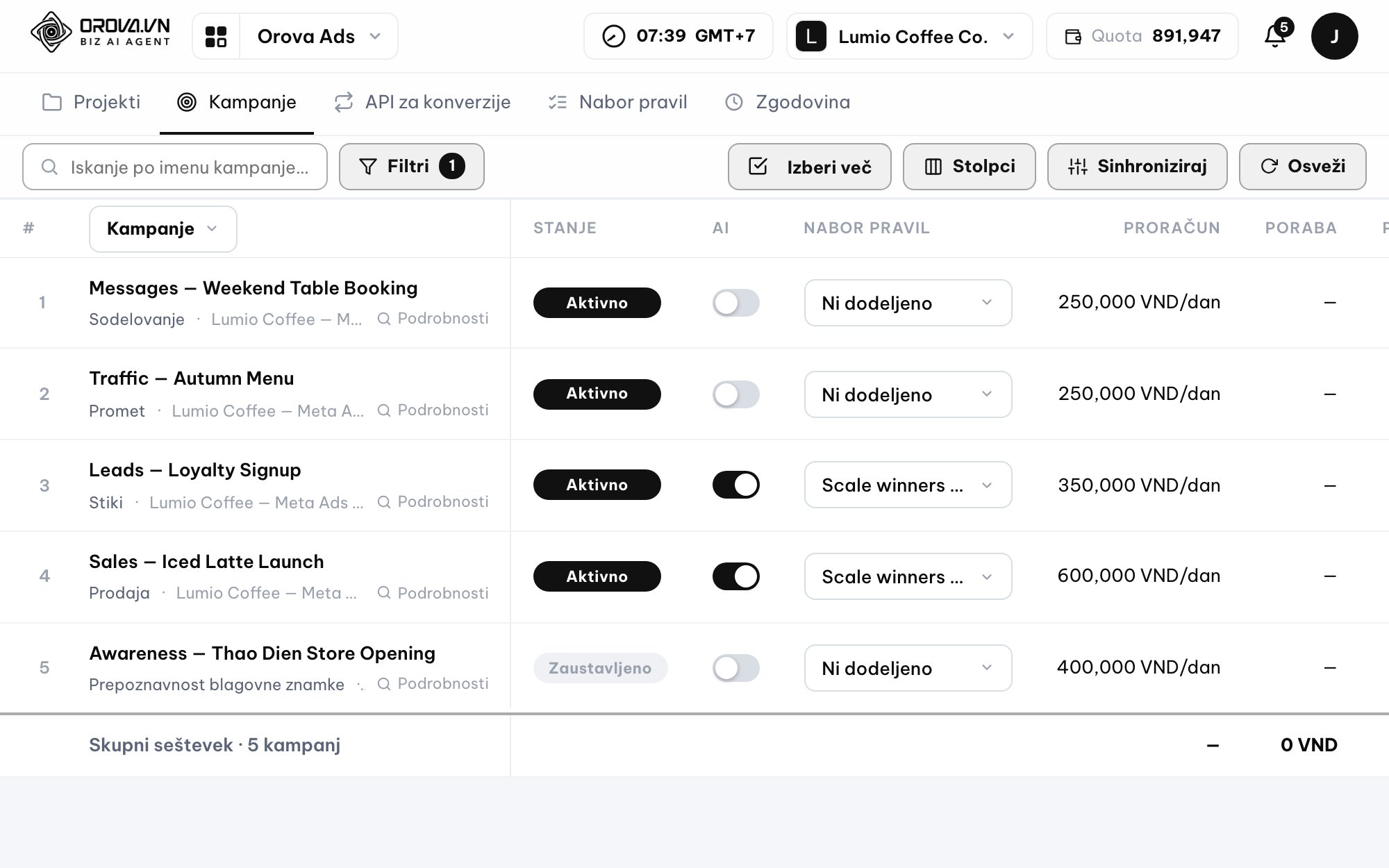Image resolution: width=1389 pixels, height=868 pixels.
Task: Click the search magnifier icon
Action: pyautogui.click(x=49, y=167)
